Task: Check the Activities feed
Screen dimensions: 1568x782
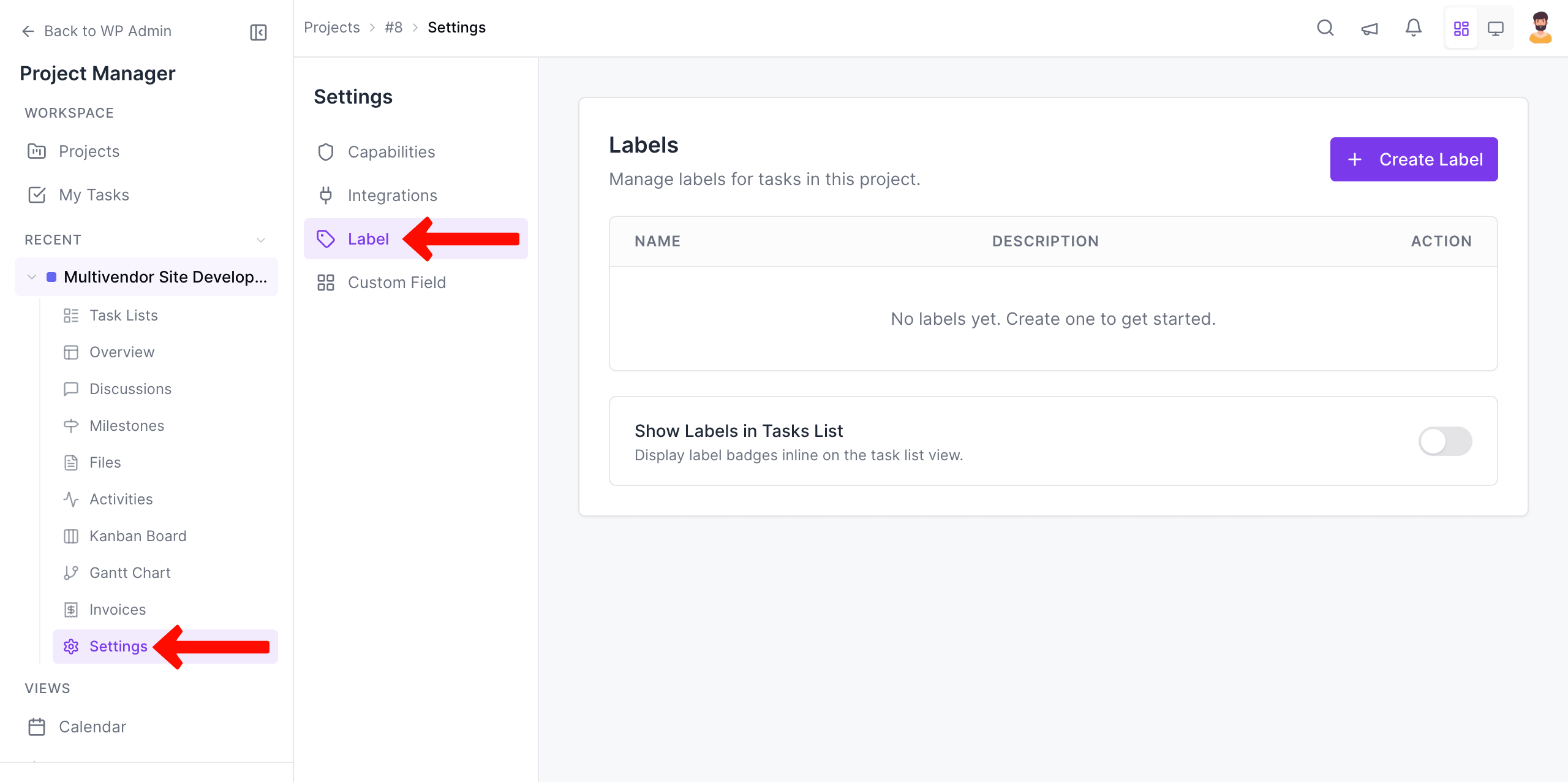Action: click(121, 499)
